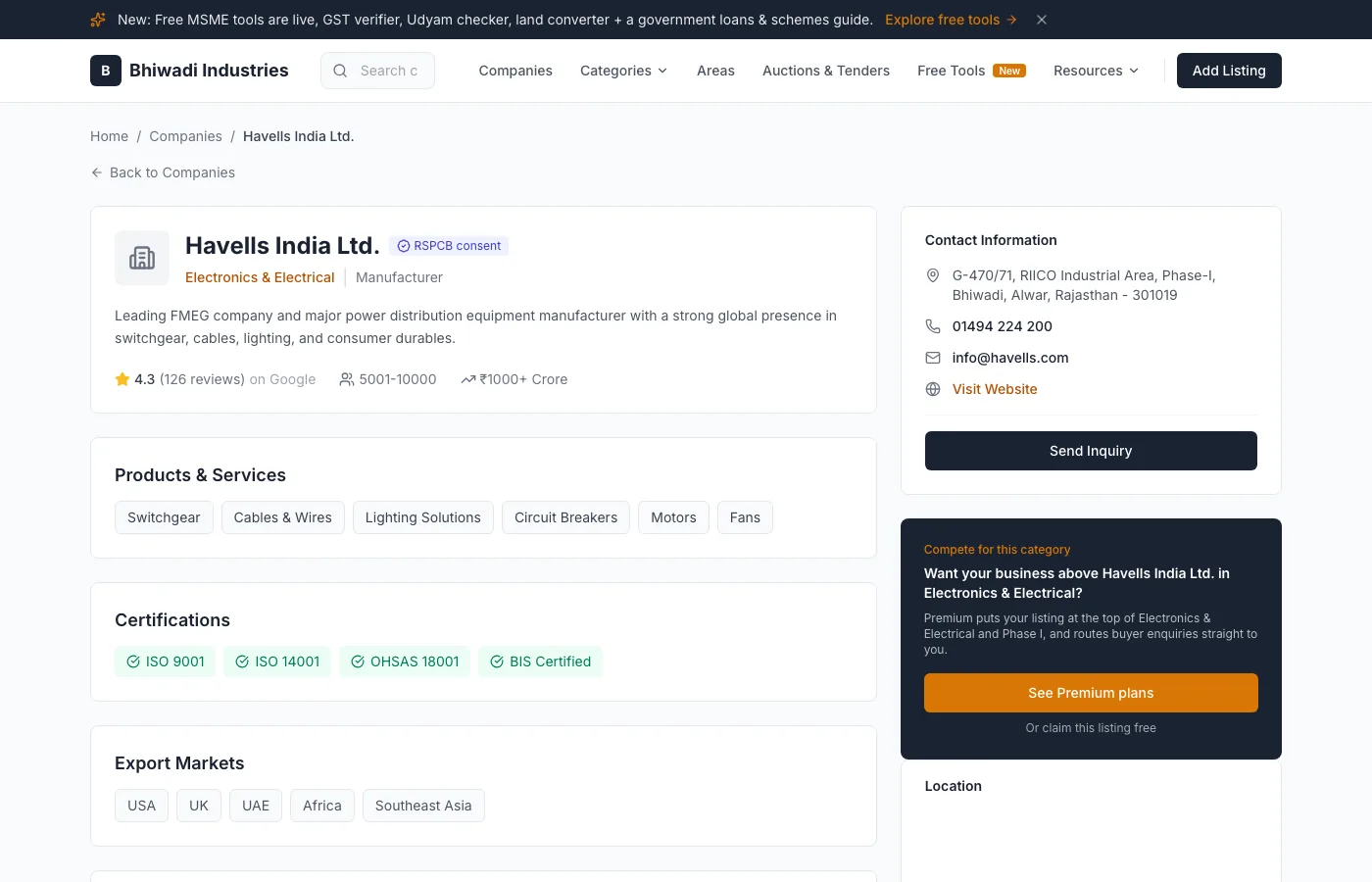Viewport: 1372px width, 882px height.
Task: Open the Visit Website link
Action: (x=995, y=389)
